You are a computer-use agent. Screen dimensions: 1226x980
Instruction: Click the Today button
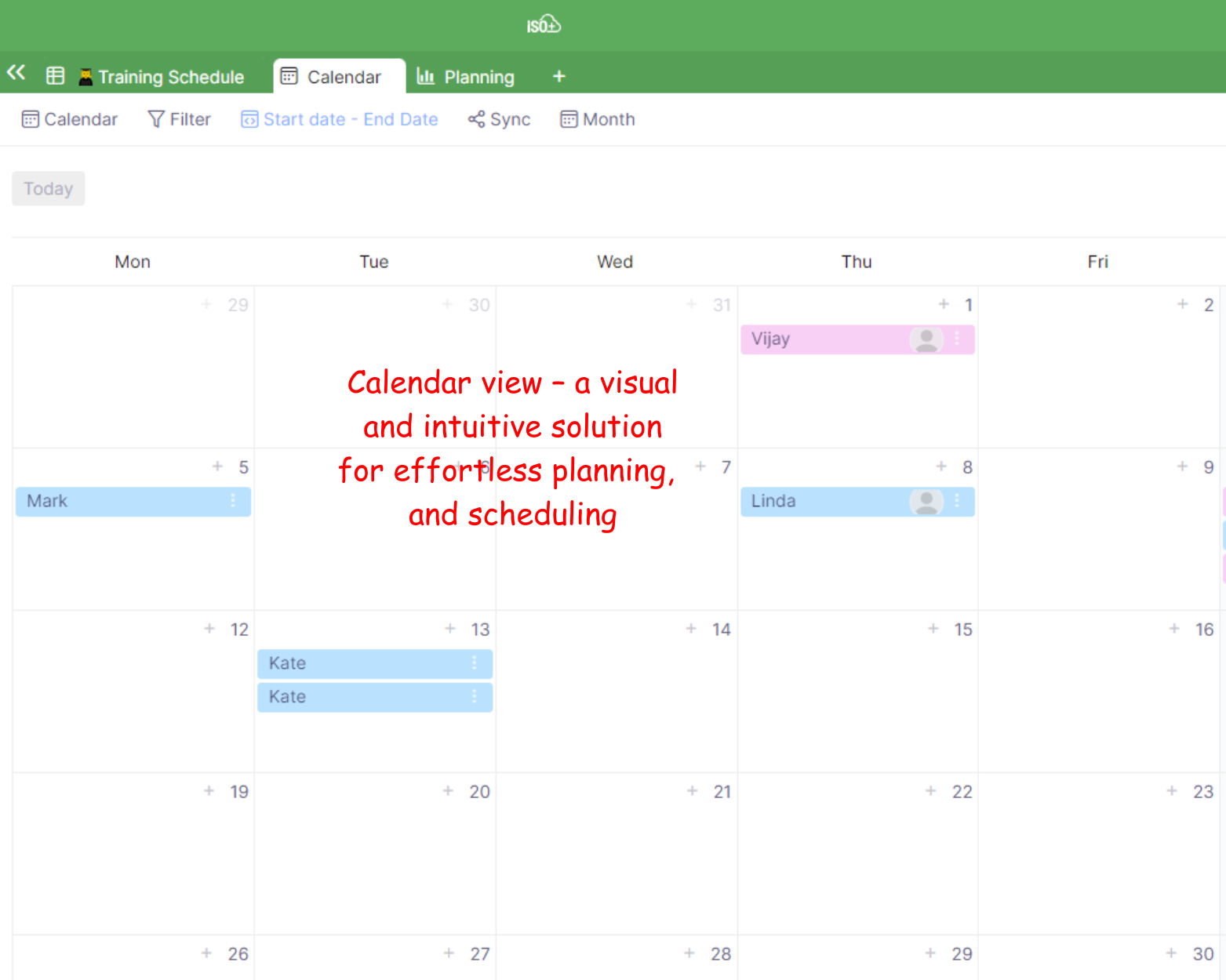(x=49, y=189)
